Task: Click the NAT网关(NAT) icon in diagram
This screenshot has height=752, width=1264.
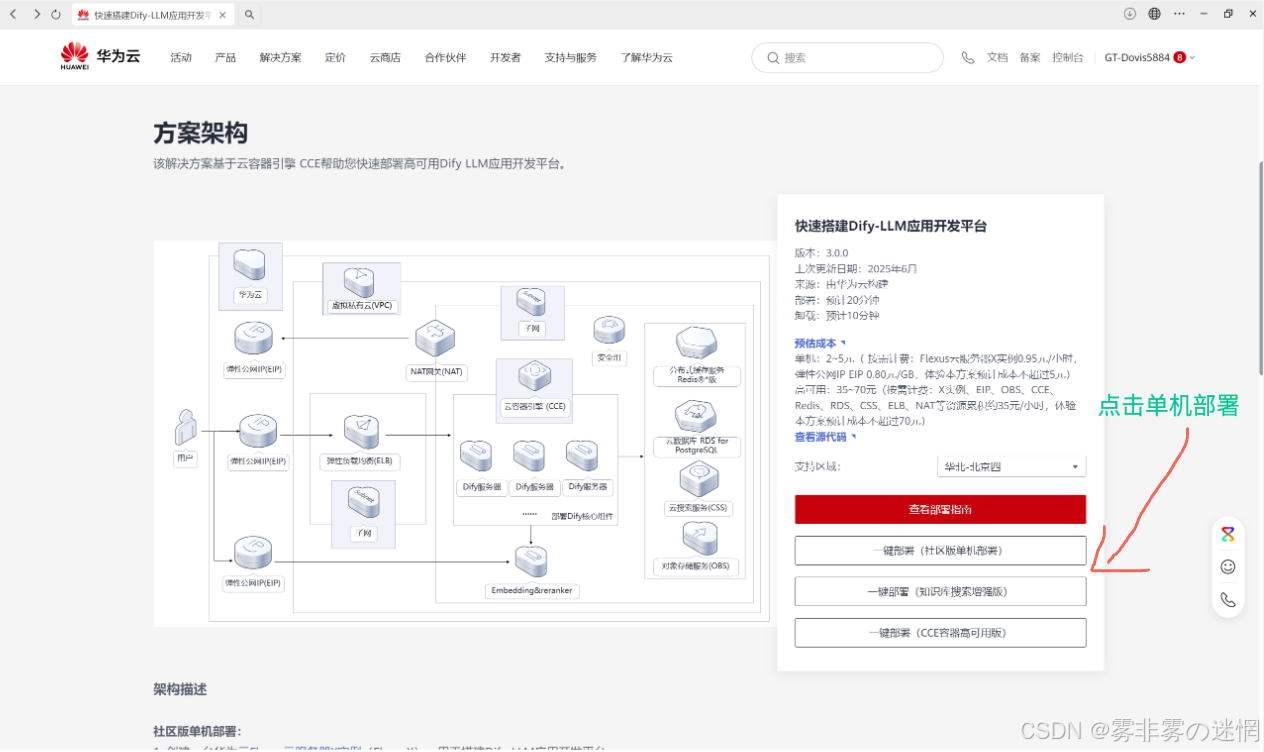Action: tap(436, 339)
